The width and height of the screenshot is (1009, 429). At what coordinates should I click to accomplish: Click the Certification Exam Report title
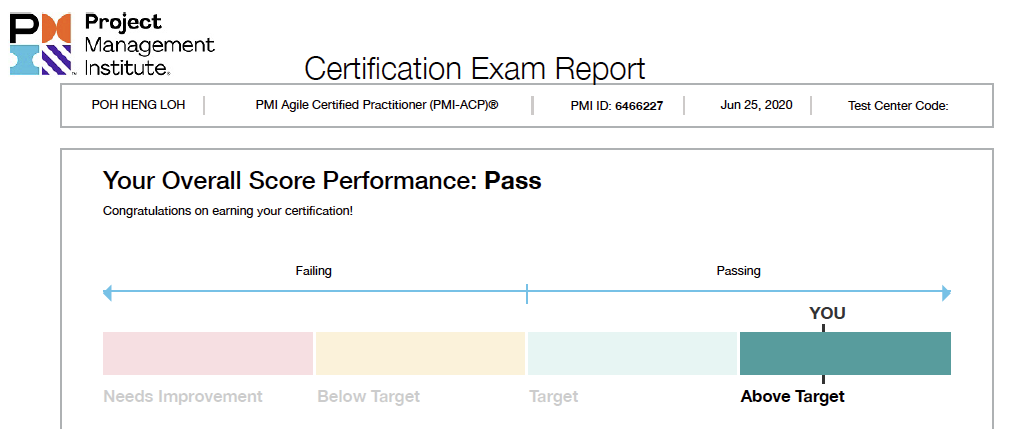point(475,69)
